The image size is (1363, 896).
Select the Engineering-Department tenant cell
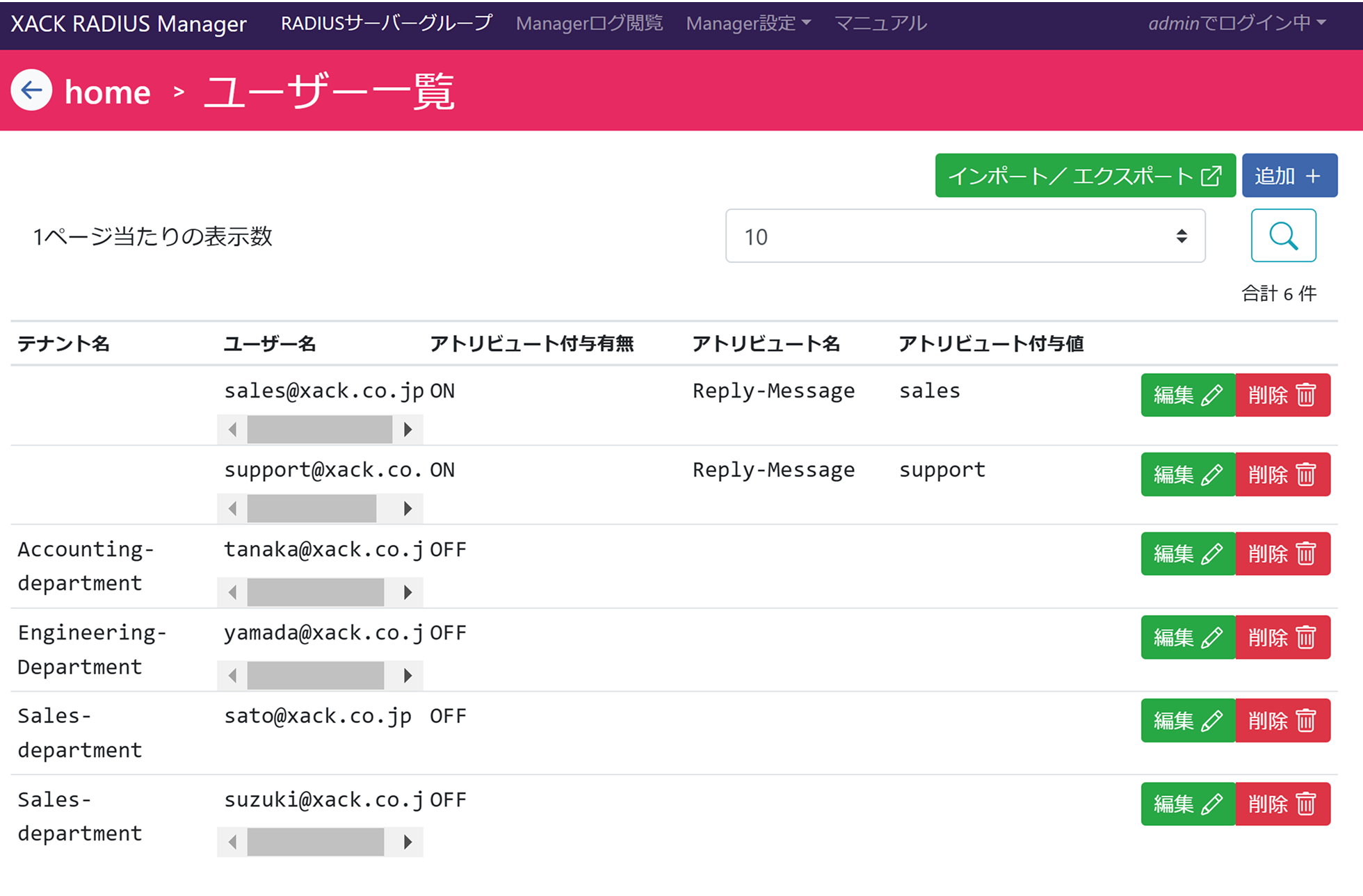click(x=92, y=649)
